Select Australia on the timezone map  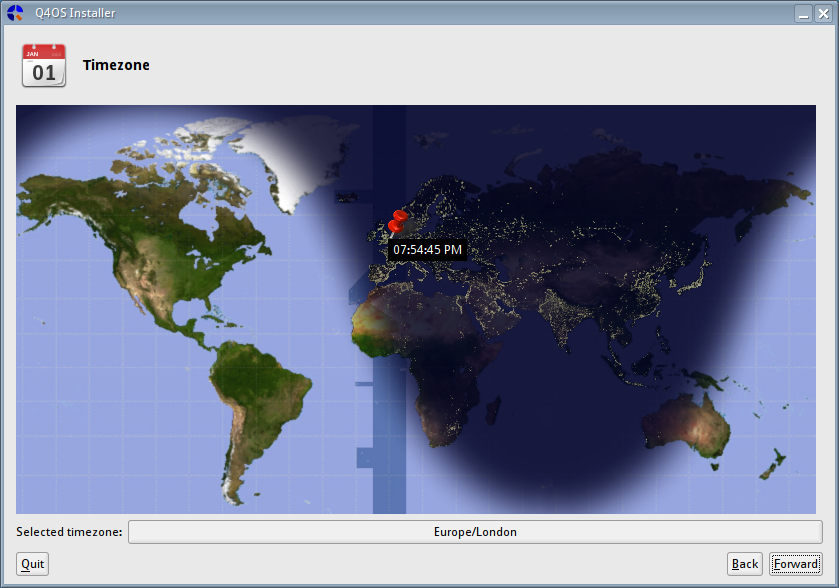click(688, 428)
